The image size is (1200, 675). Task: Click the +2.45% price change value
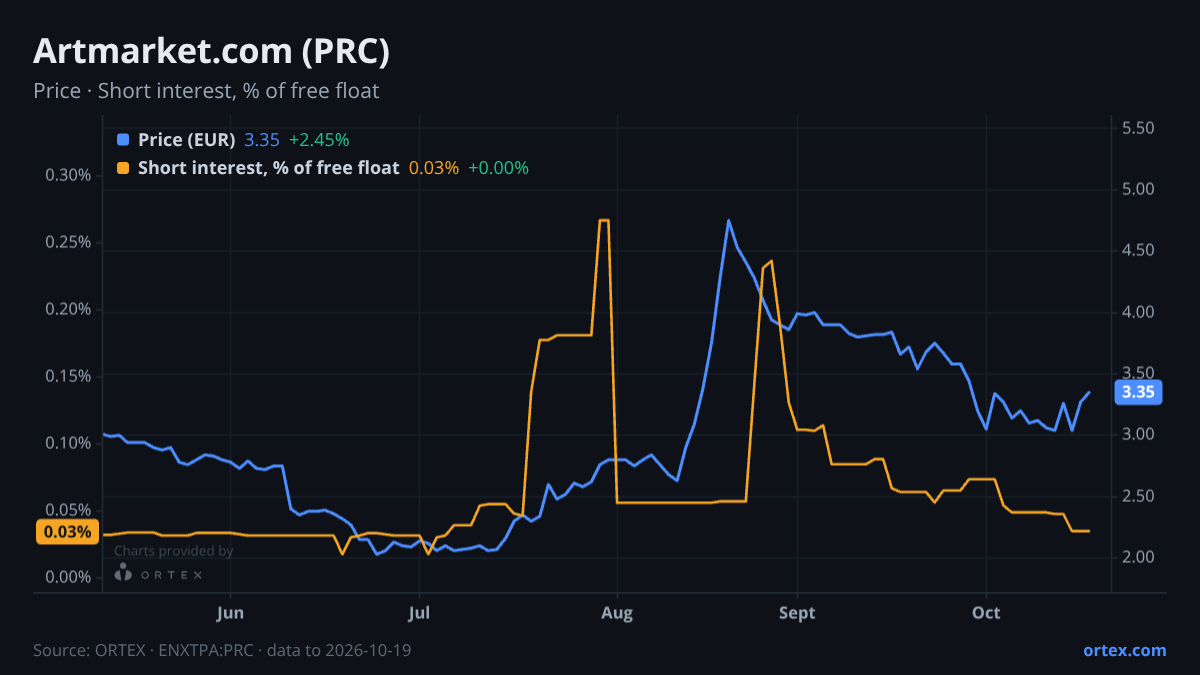319,140
